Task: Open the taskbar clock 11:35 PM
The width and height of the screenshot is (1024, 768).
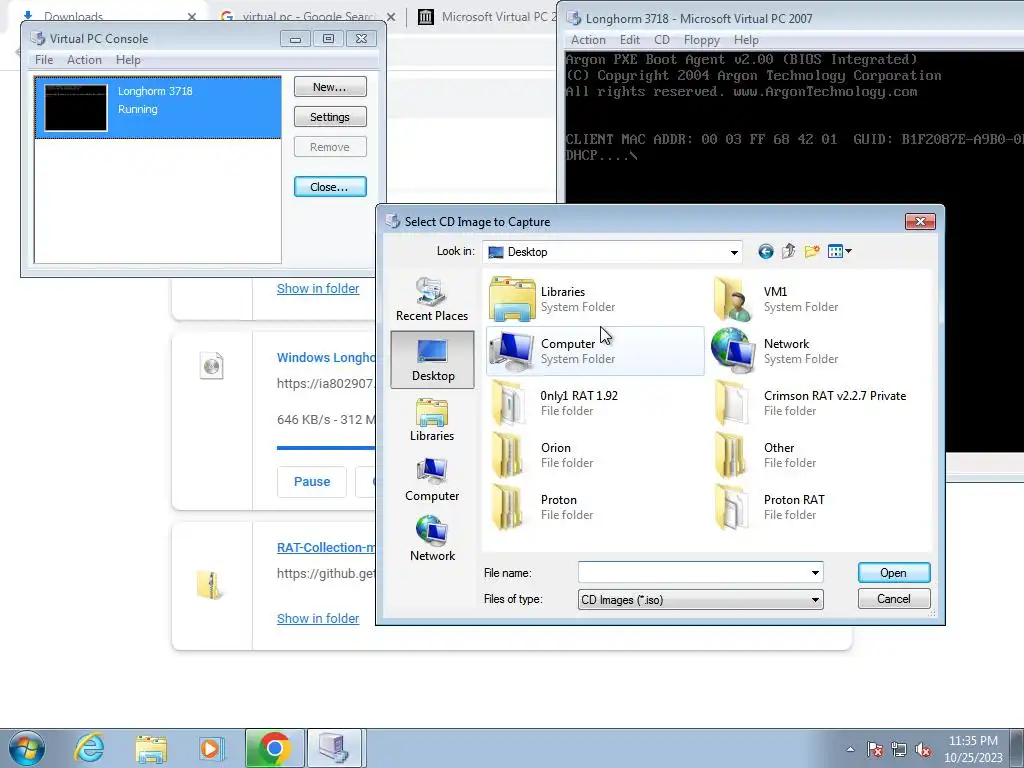Action: [973, 749]
